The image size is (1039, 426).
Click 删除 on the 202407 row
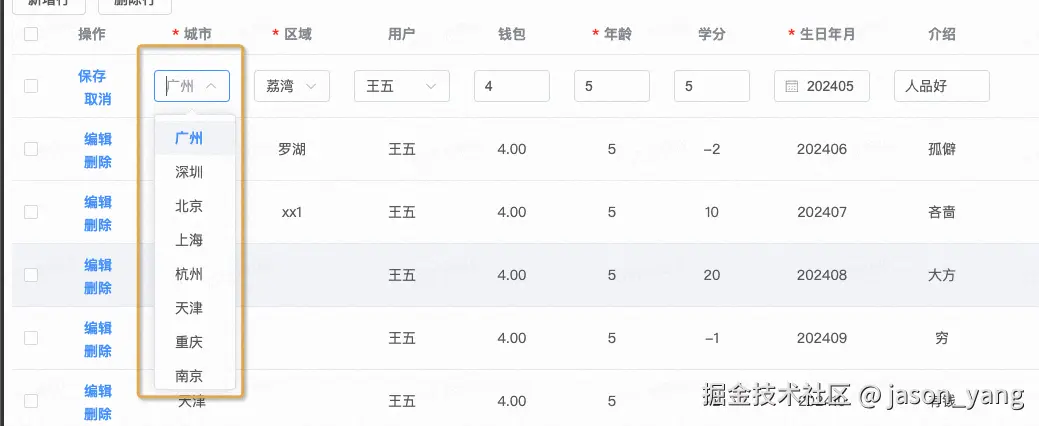tap(98, 225)
